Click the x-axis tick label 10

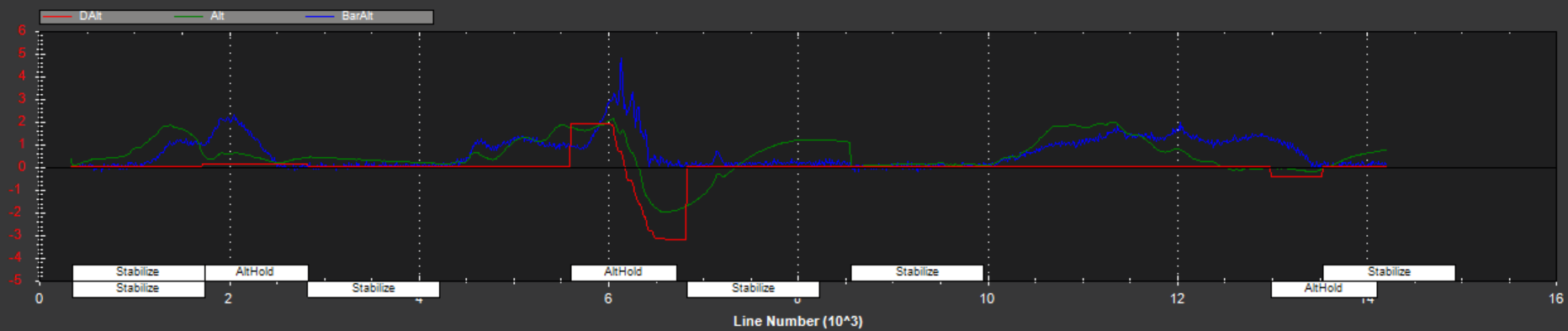tap(987, 299)
